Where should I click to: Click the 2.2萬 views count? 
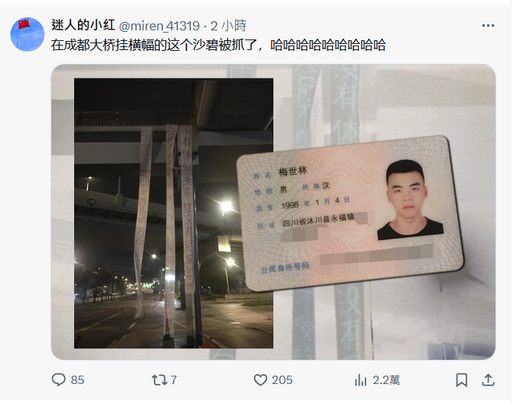(x=386, y=380)
